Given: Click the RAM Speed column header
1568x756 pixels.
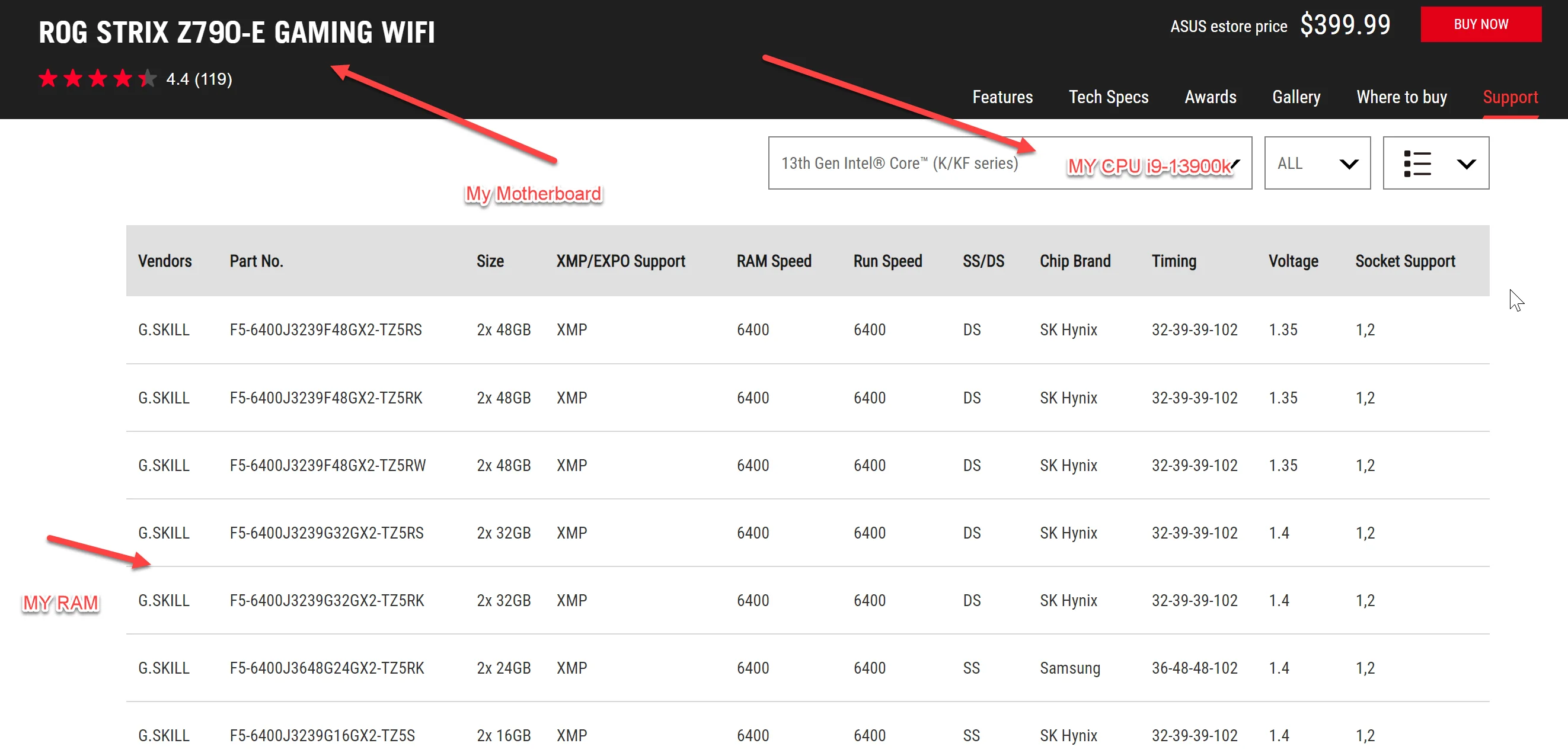Looking at the screenshot, I should click(773, 261).
